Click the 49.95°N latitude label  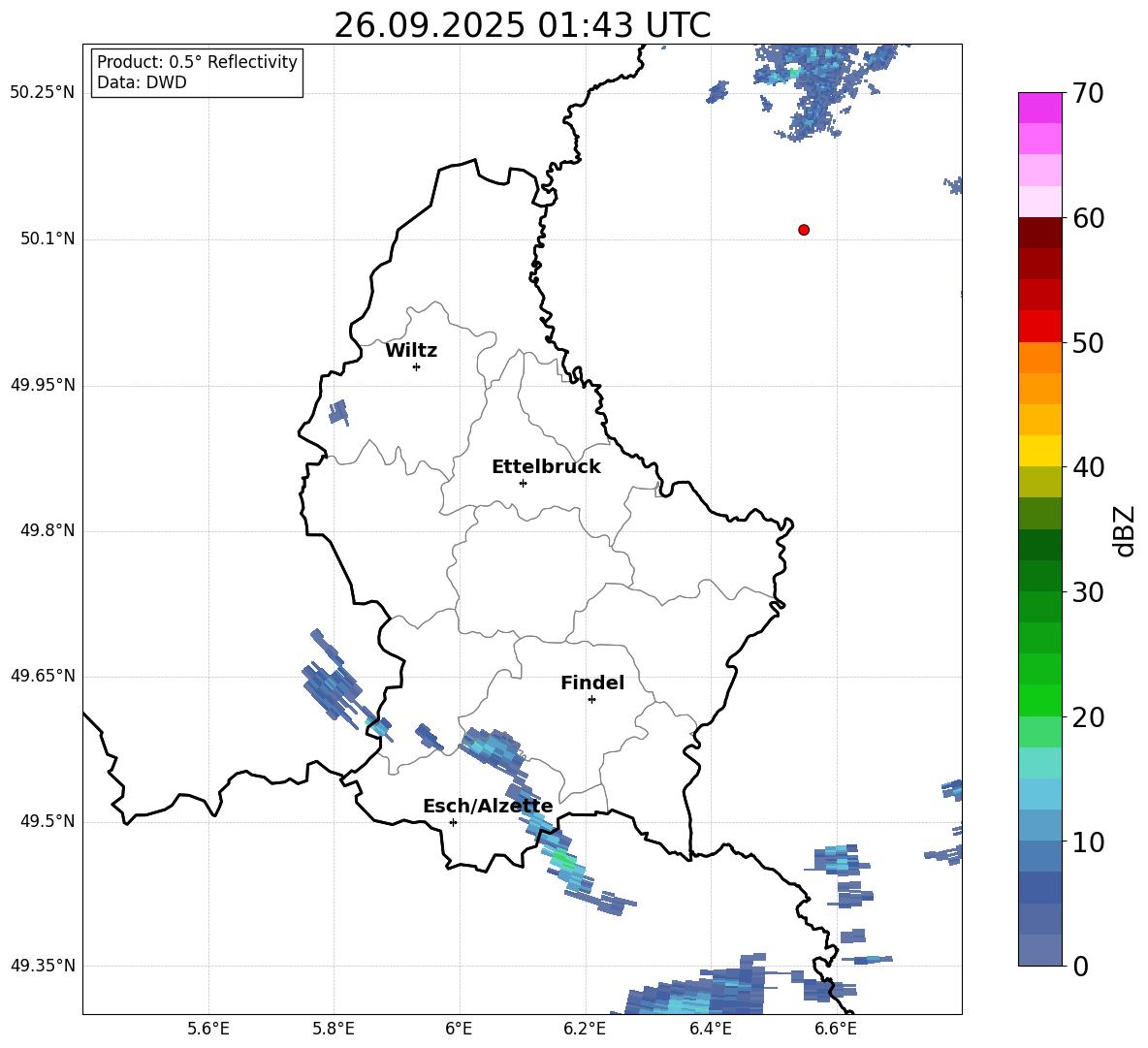[x=43, y=385]
